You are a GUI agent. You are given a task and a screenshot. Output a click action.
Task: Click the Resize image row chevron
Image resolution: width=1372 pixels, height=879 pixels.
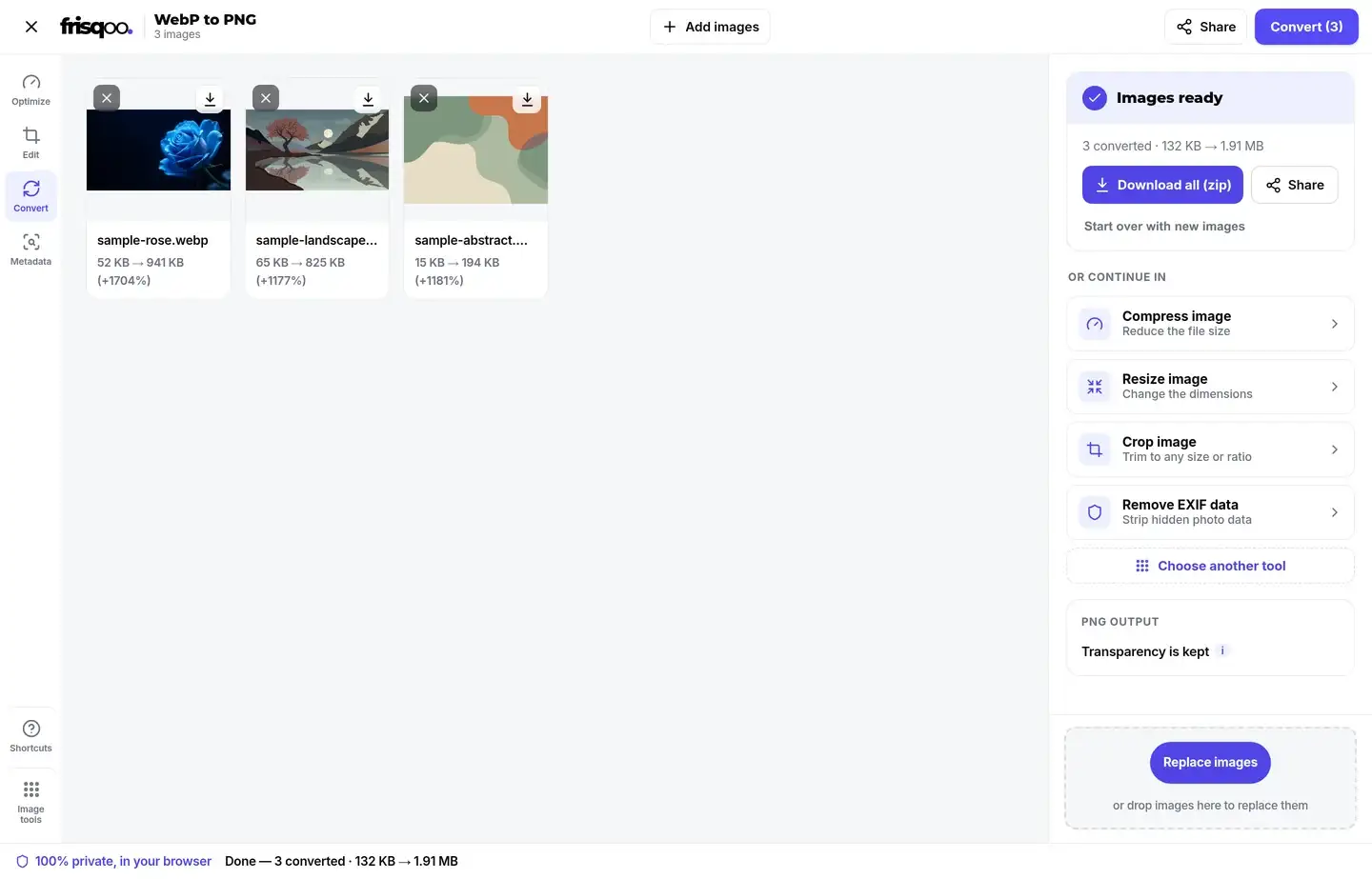coord(1334,387)
